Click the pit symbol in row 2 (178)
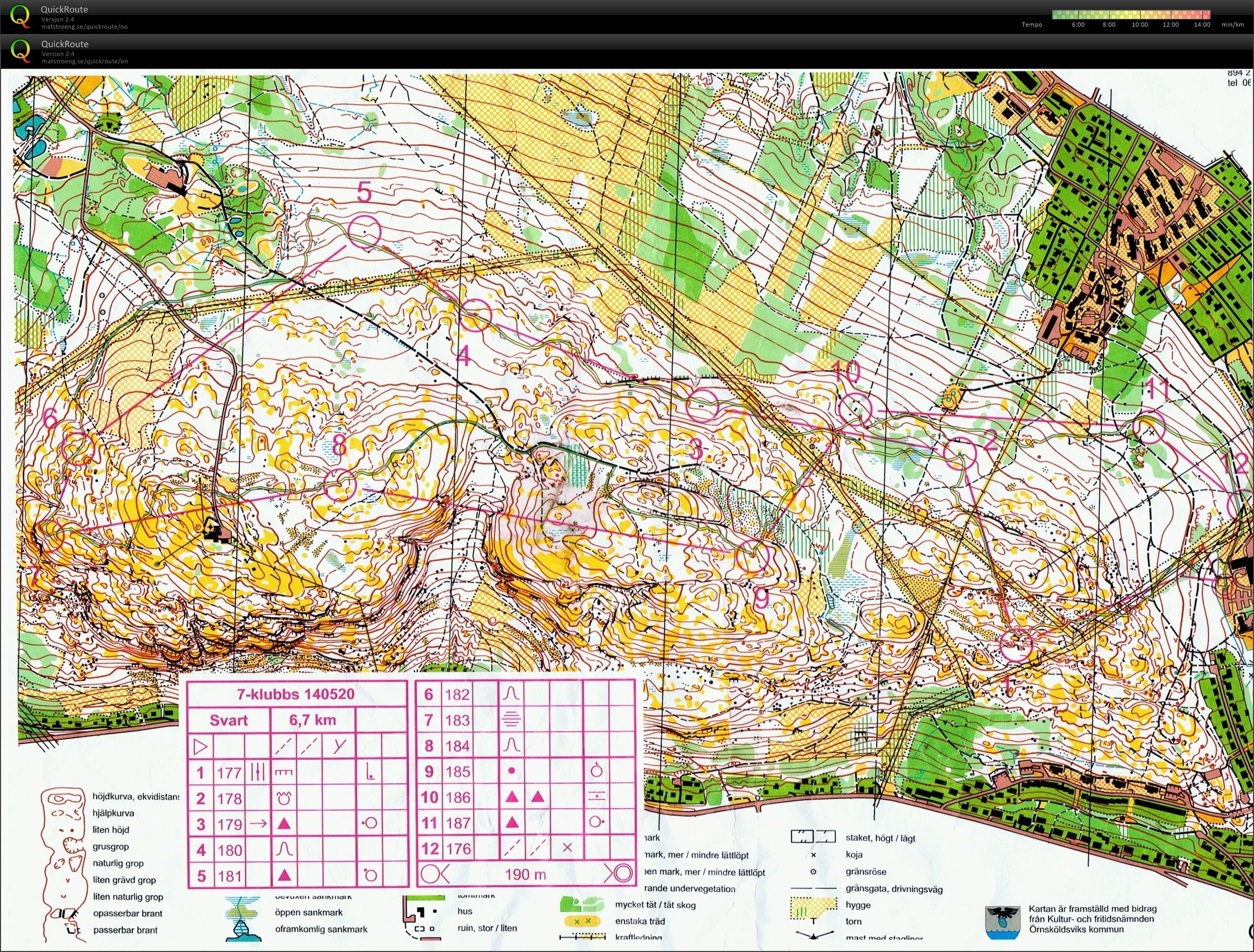1254x952 pixels. pyautogui.click(x=283, y=798)
